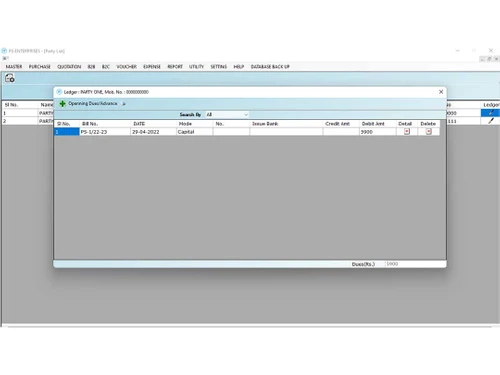
Task: Click the Bill No. column header
Action: [105, 124]
